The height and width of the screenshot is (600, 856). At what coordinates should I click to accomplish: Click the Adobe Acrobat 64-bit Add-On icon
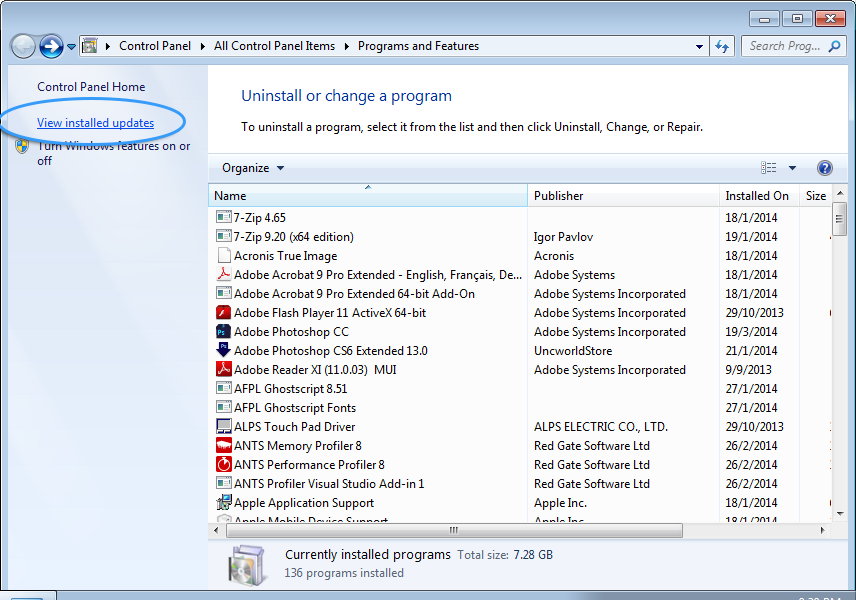(223, 293)
